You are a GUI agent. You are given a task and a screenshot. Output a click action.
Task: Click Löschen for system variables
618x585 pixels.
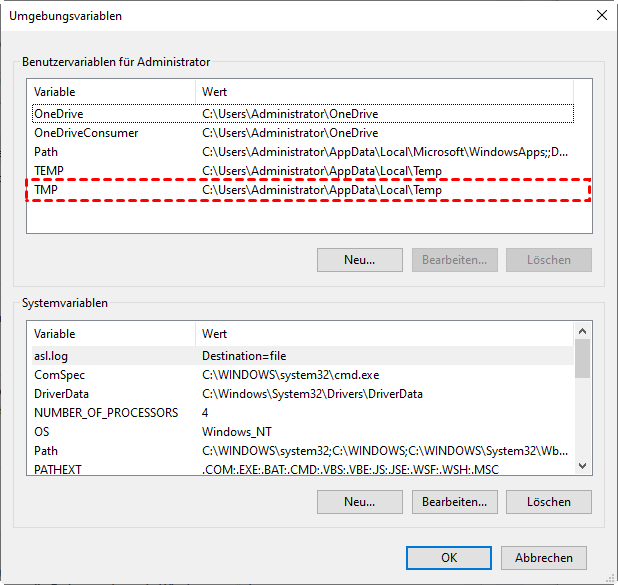coord(549,502)
